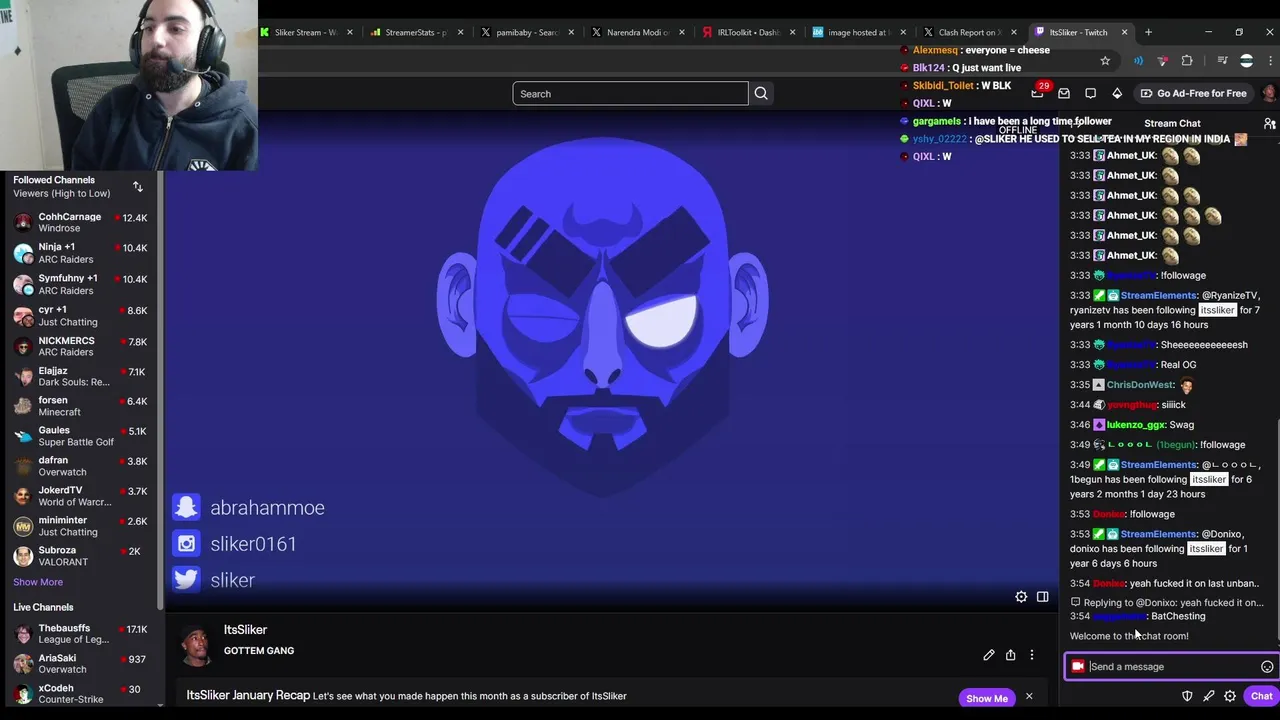Bookmark the page with the star icon

coord(1105,61)
